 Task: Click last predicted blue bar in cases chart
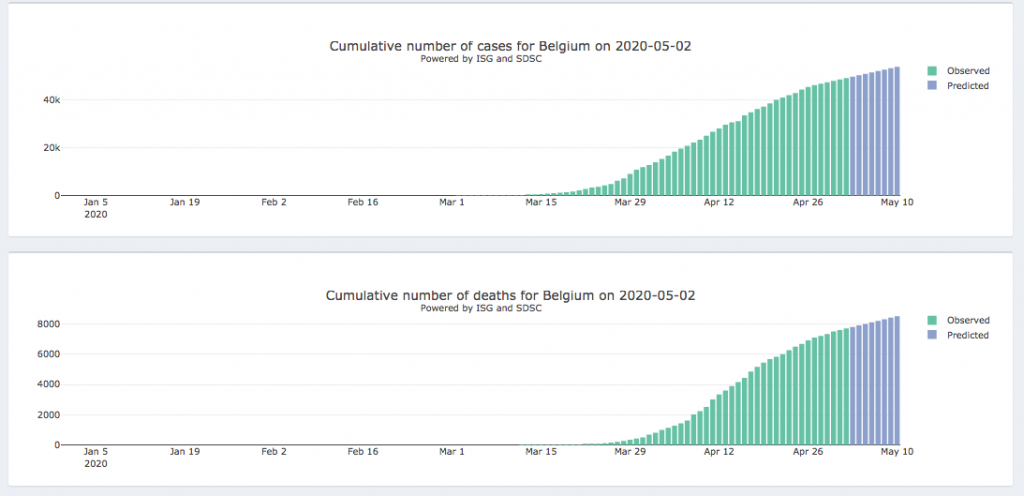[897, 131]
